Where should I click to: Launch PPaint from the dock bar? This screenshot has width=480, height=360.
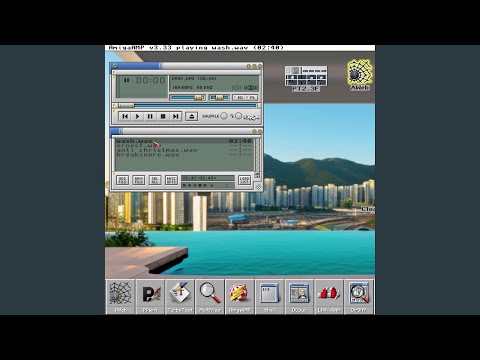click(x=150, y=297)
